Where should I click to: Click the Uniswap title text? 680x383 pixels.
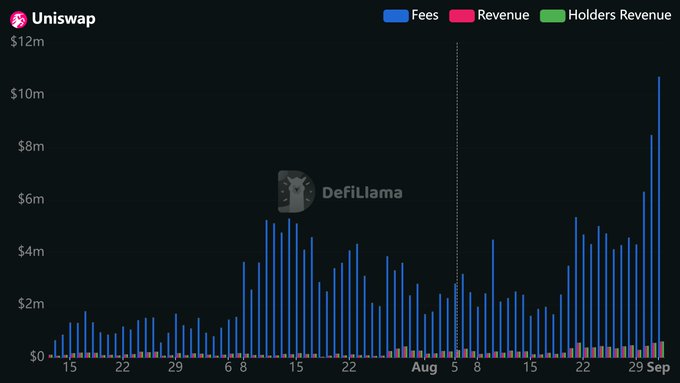click(64, 19)
